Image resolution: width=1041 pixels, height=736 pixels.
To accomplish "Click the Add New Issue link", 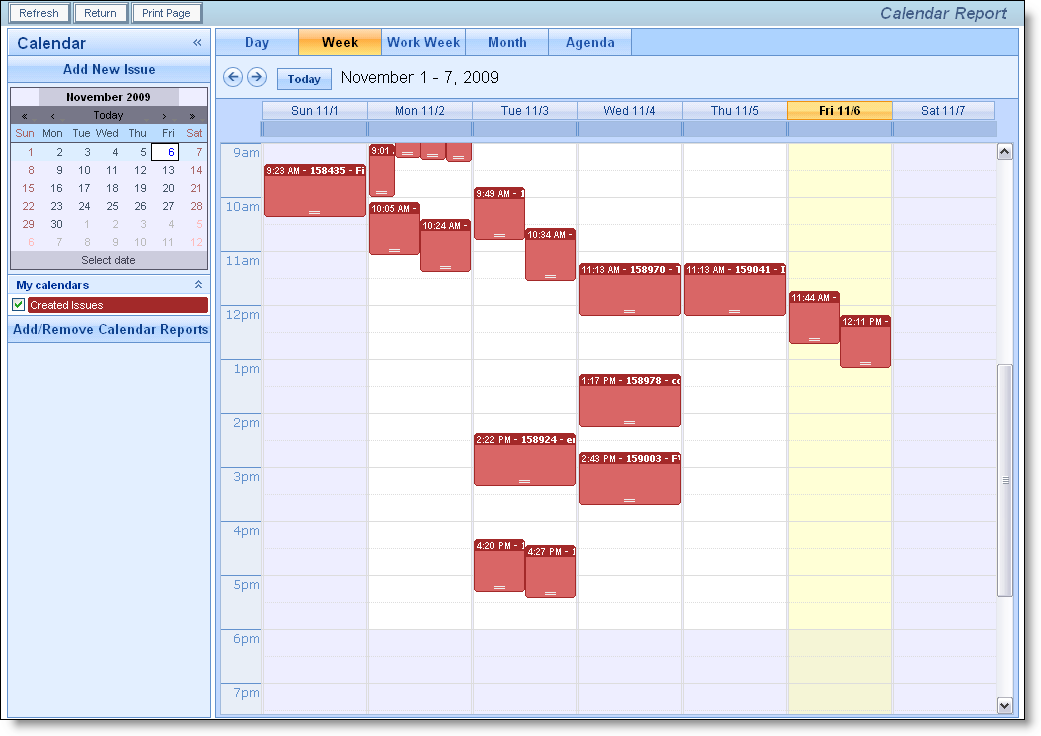I will tap(109, 70).
